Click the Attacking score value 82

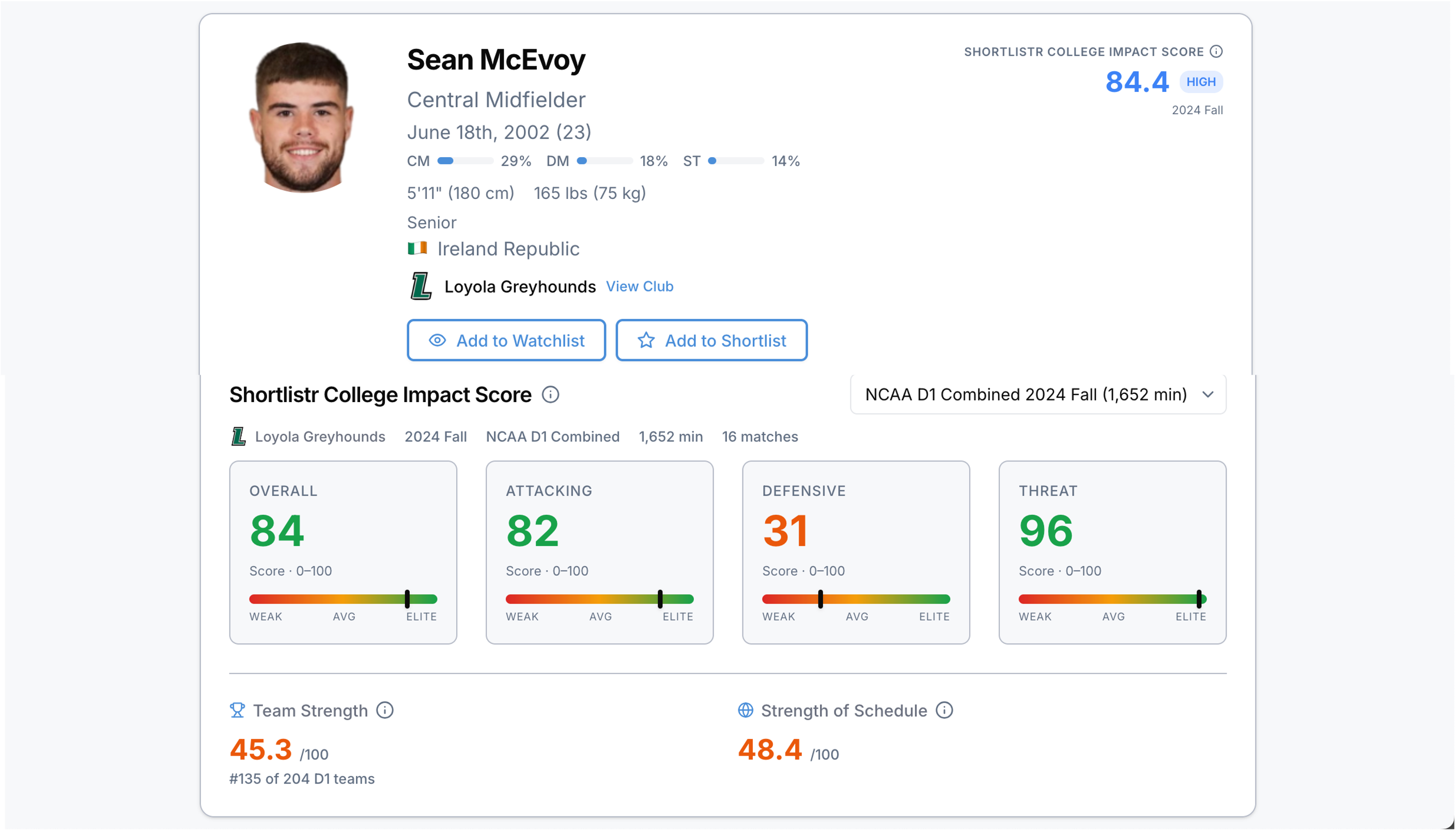coord(532,531)
